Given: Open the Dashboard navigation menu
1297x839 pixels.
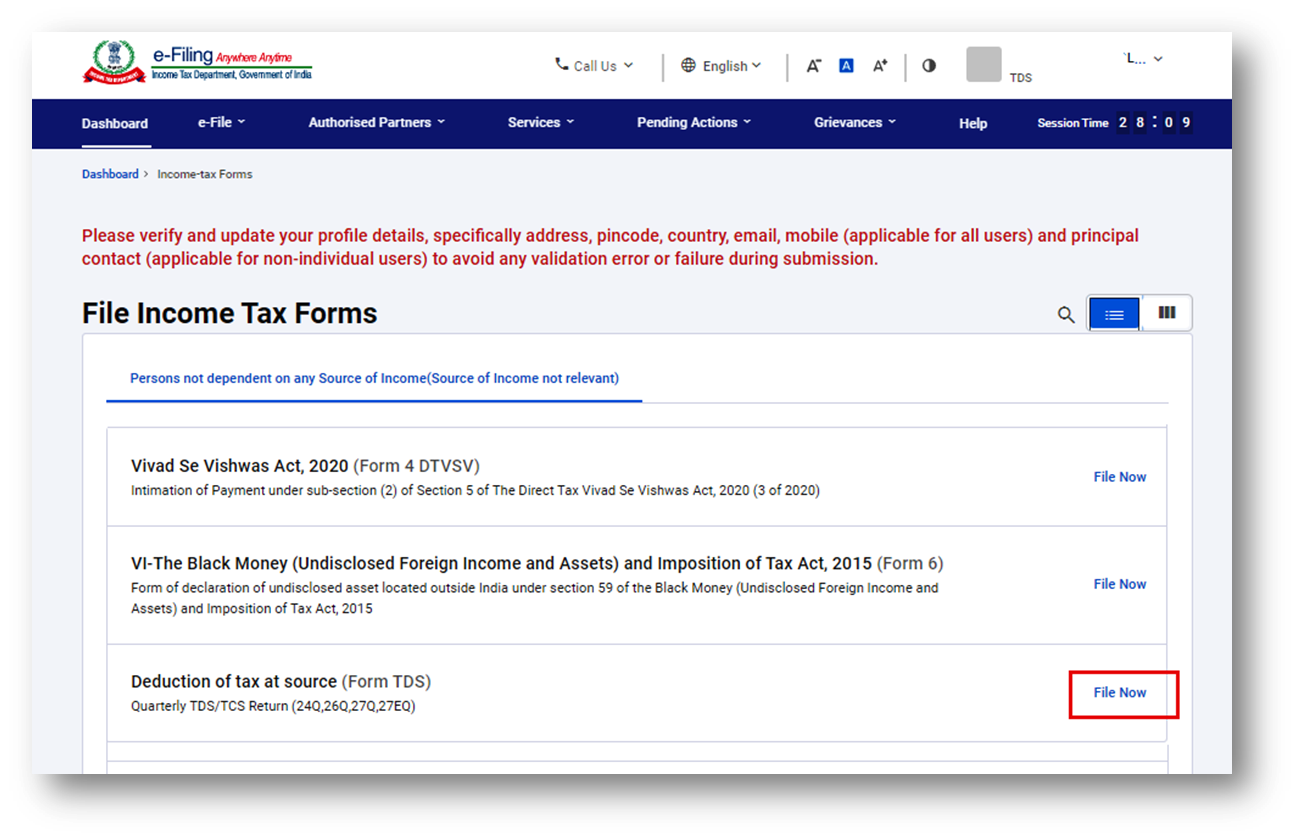Looking at the screenshot, I should (x=114, y=122).
